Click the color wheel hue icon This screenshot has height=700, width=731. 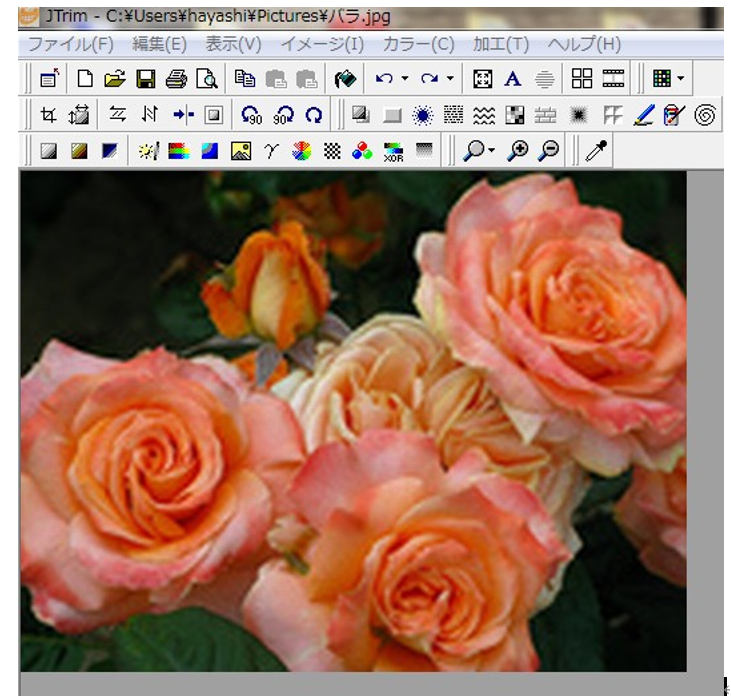pyautogui.click(x=302, y=151)
